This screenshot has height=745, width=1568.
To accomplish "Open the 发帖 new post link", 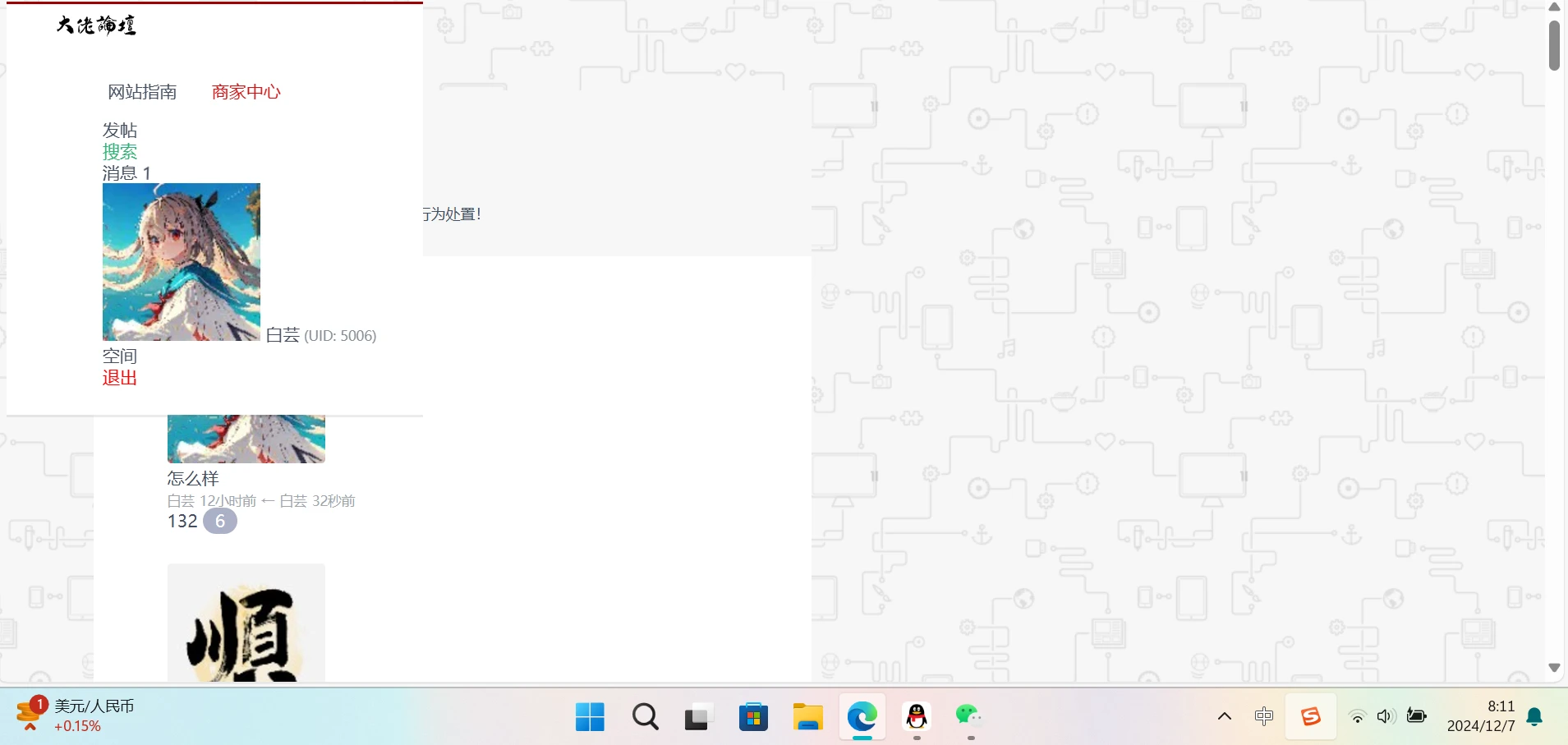I will coord(120,131).
